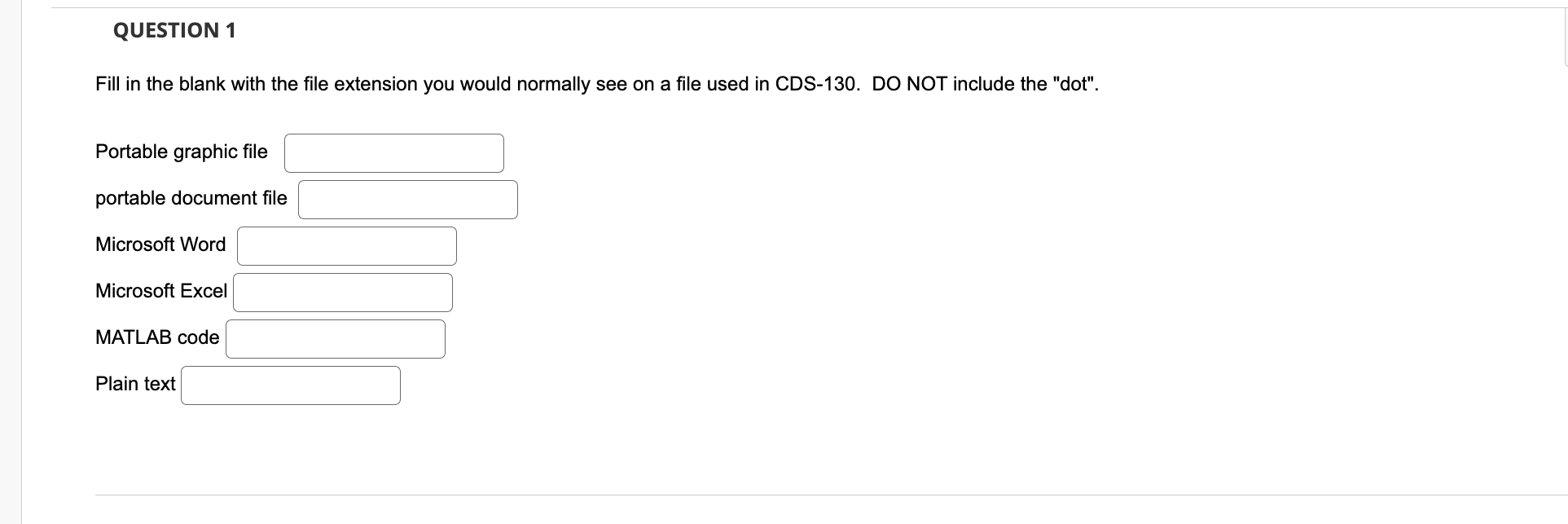The image size is (1568, 524).
Task: Select the Plain text answer box
Action: pyautogui.click(x=290, y=385)
